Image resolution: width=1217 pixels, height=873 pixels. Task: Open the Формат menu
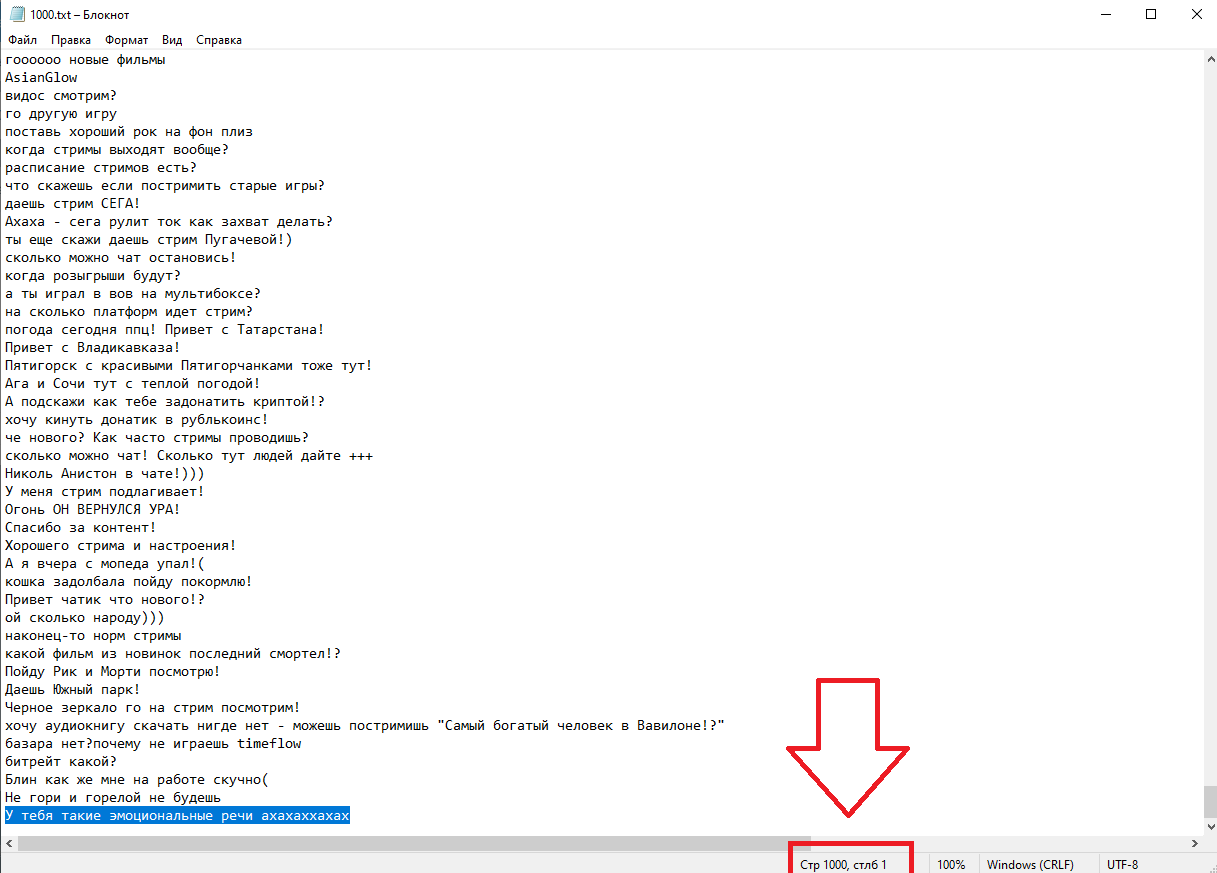point(127,40)
